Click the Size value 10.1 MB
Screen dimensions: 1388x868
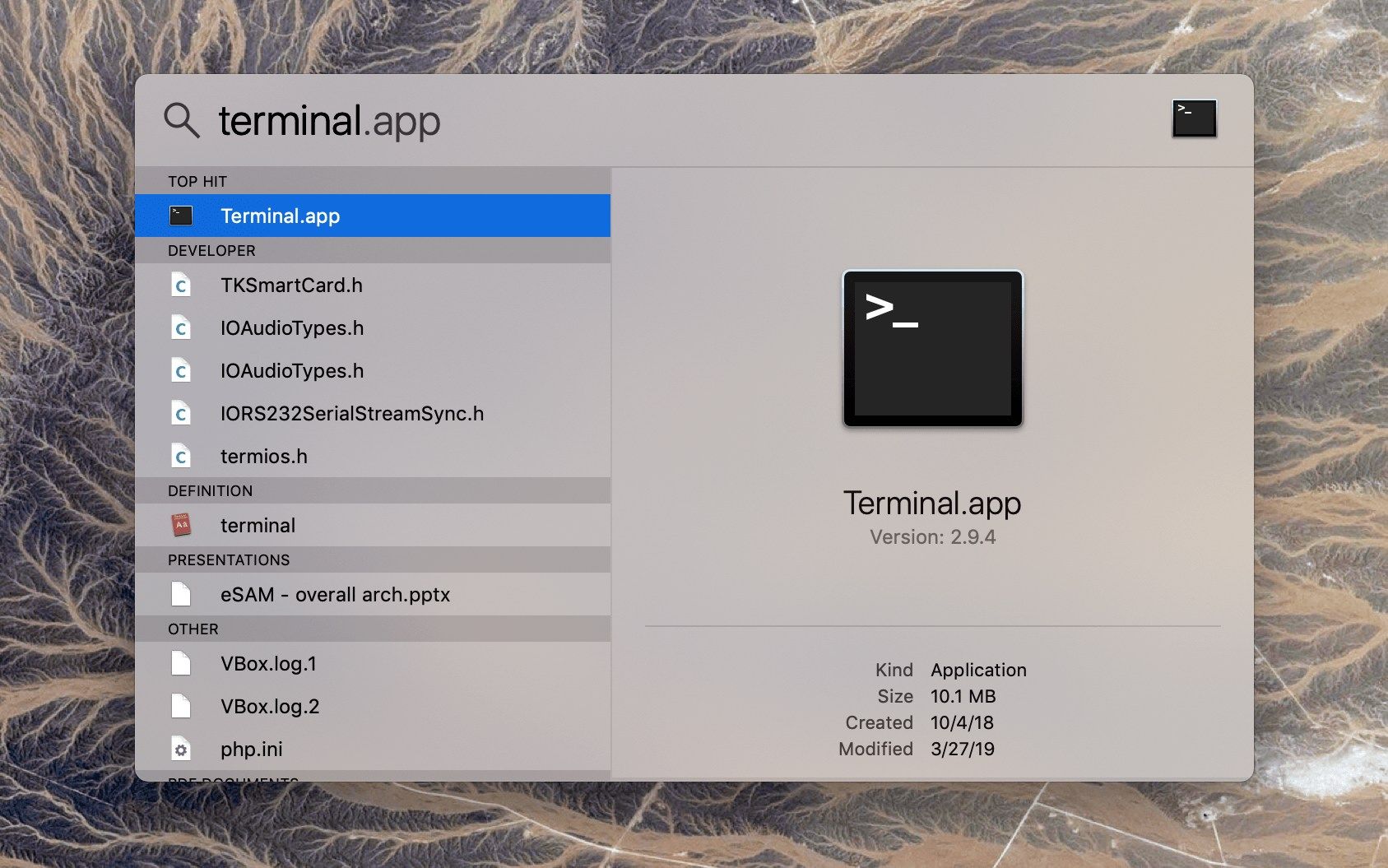[x=963, y=696]
